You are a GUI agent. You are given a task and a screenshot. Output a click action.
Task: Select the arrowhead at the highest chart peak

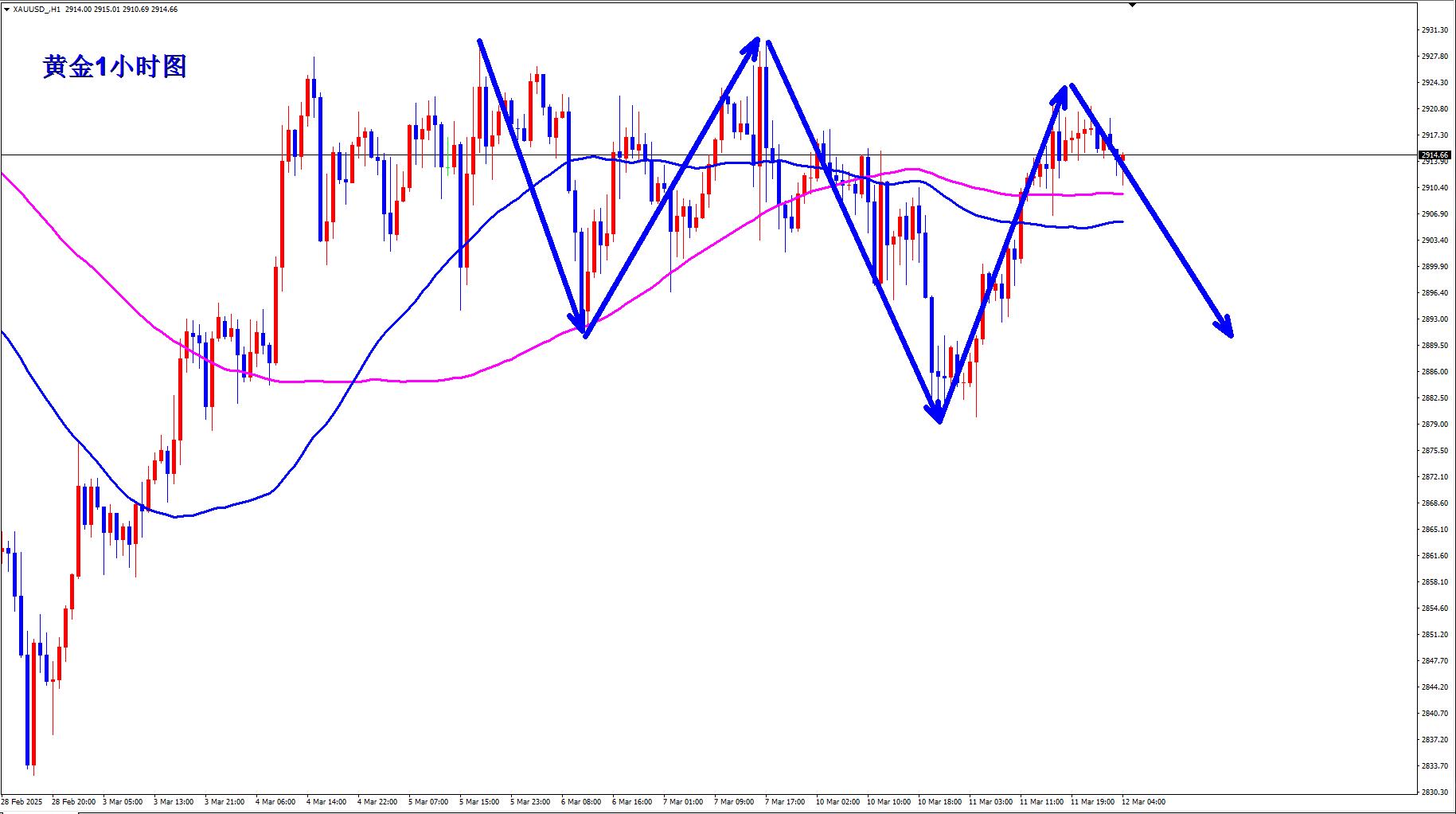tap(753, 45)
